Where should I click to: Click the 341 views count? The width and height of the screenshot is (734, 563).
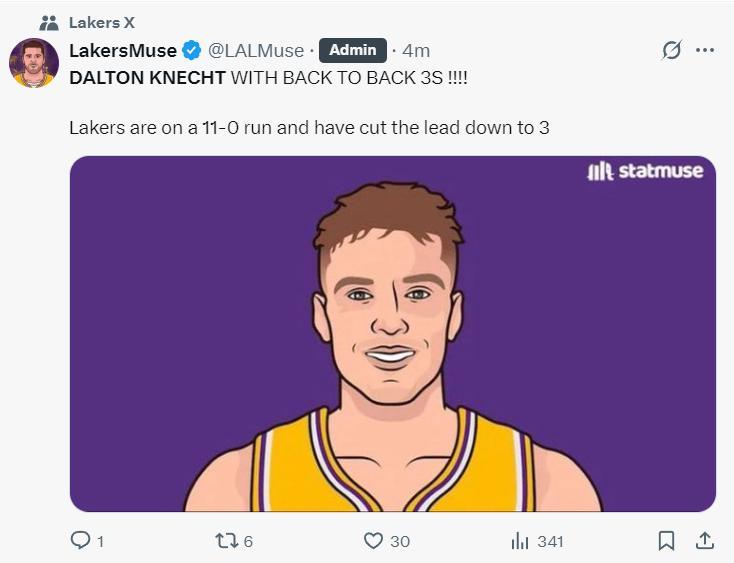[550, 541]
